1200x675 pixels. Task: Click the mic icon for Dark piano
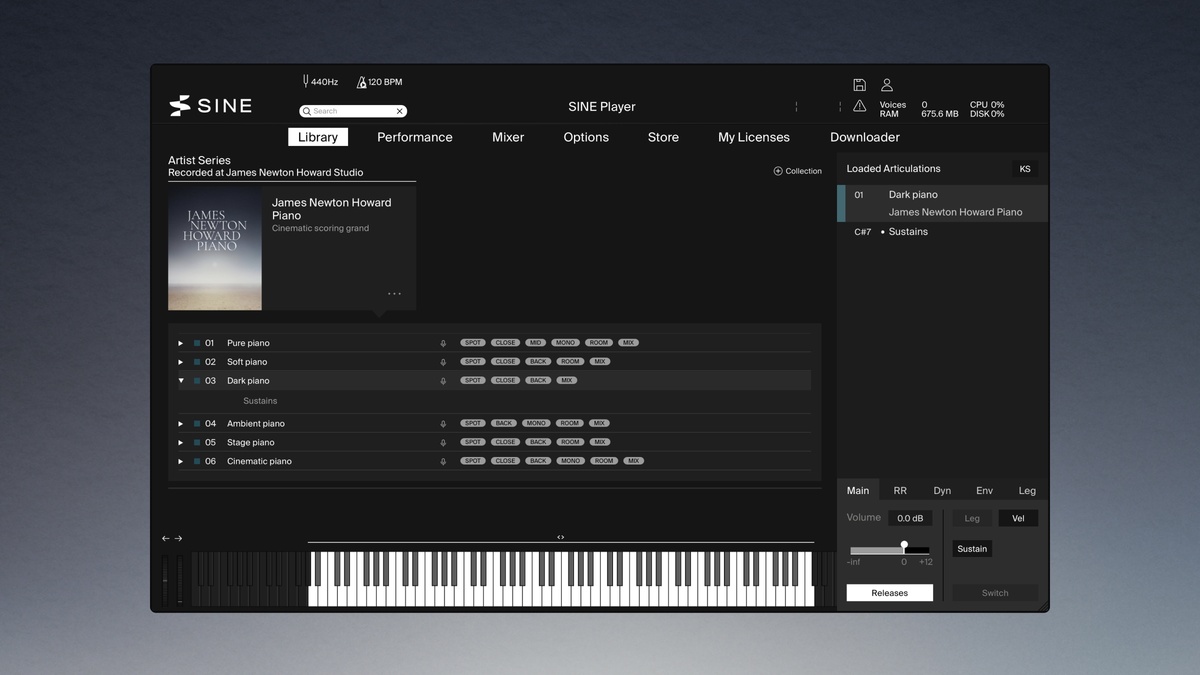[x=443, y=381]
